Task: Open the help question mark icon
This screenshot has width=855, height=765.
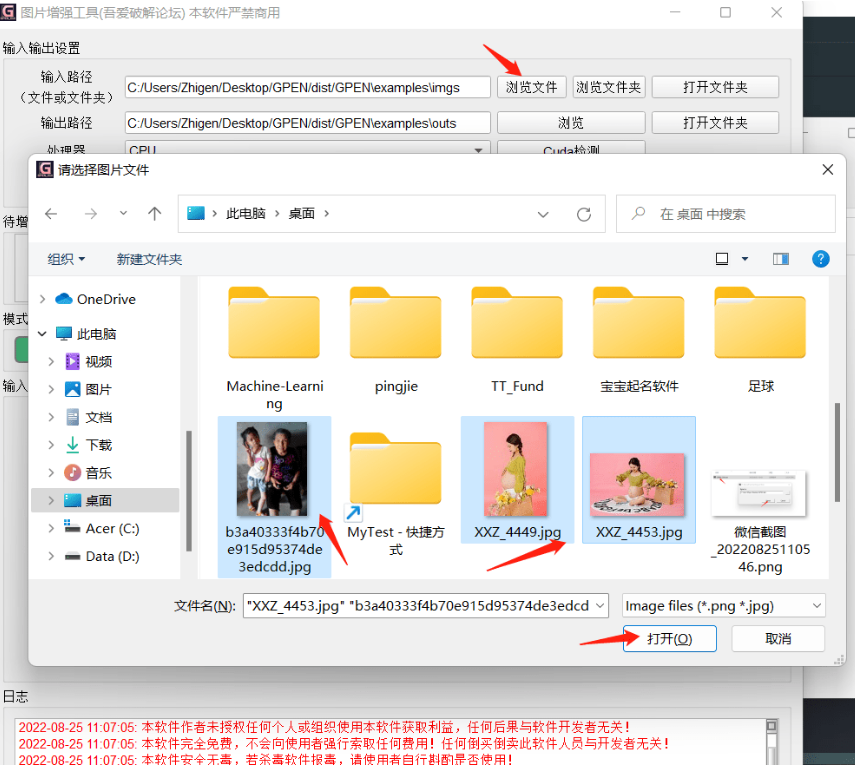Action: coord(820,259)
